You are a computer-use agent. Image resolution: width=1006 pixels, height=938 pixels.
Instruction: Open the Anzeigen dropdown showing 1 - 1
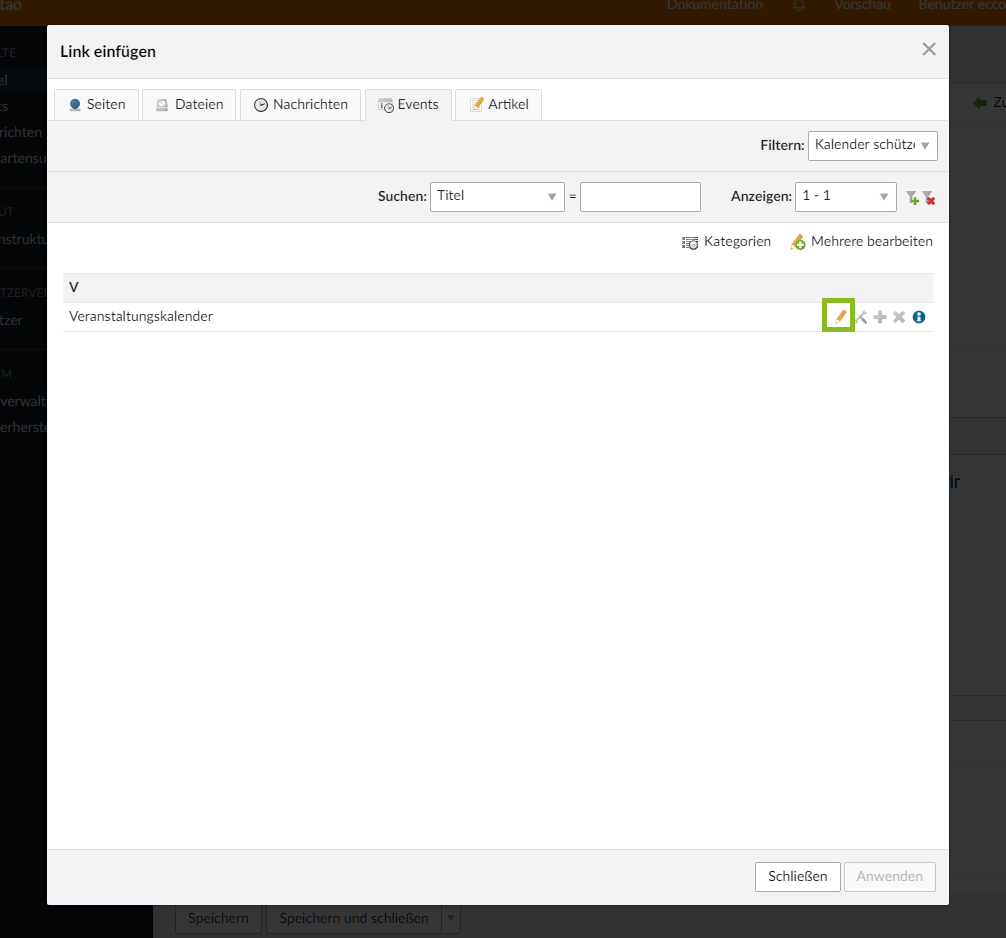[x=845, y=197]
